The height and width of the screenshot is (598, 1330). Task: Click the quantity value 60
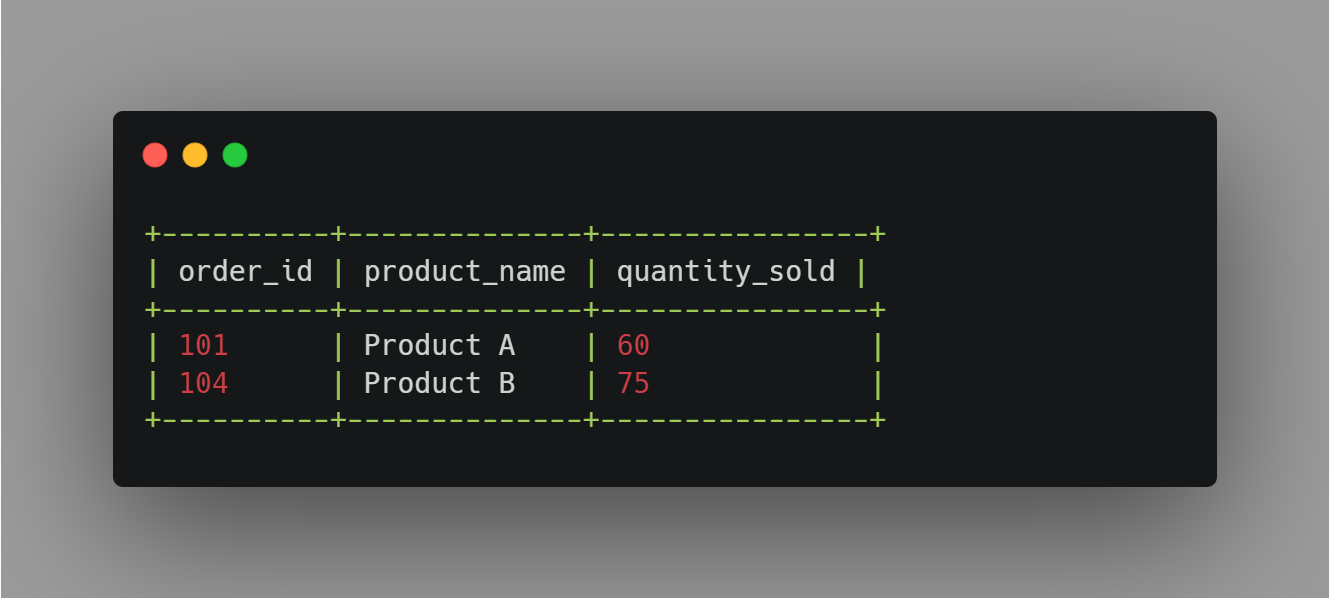tap(633, 346)
